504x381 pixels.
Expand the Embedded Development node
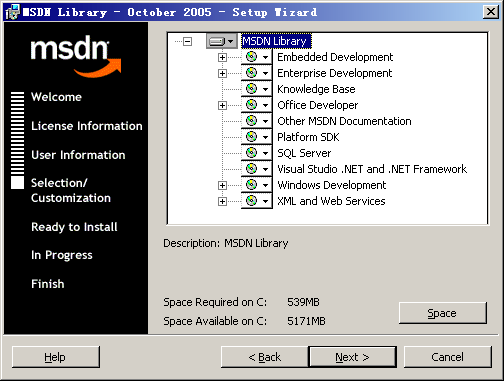point(222,57)
